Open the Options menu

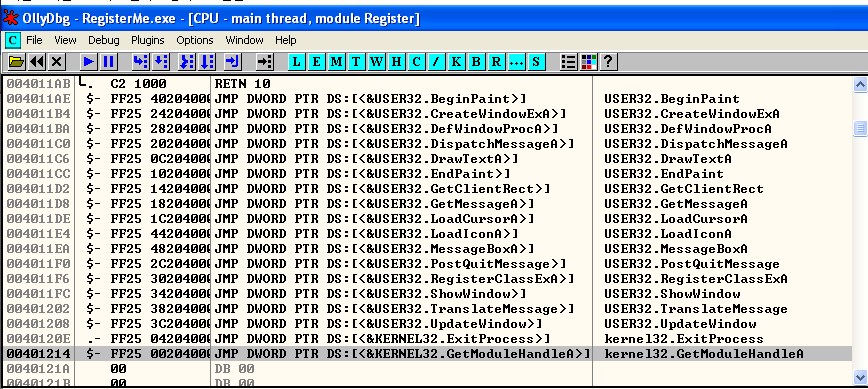click(195, 40)
